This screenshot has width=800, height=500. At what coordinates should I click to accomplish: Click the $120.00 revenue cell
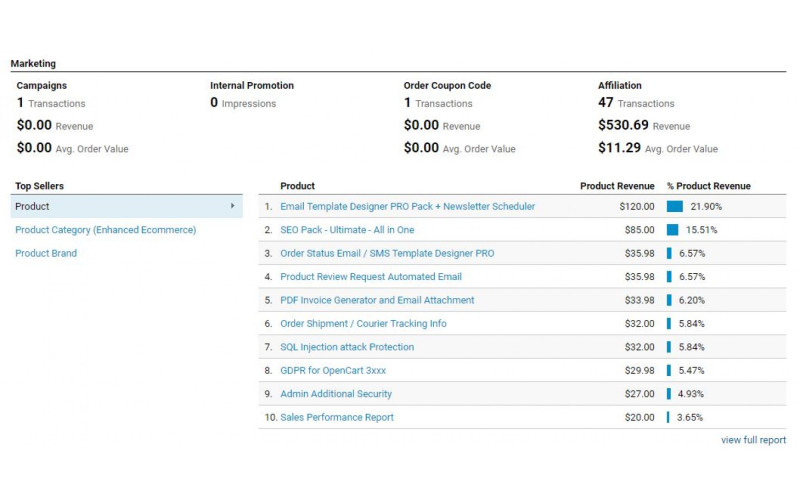click(637, 207)
